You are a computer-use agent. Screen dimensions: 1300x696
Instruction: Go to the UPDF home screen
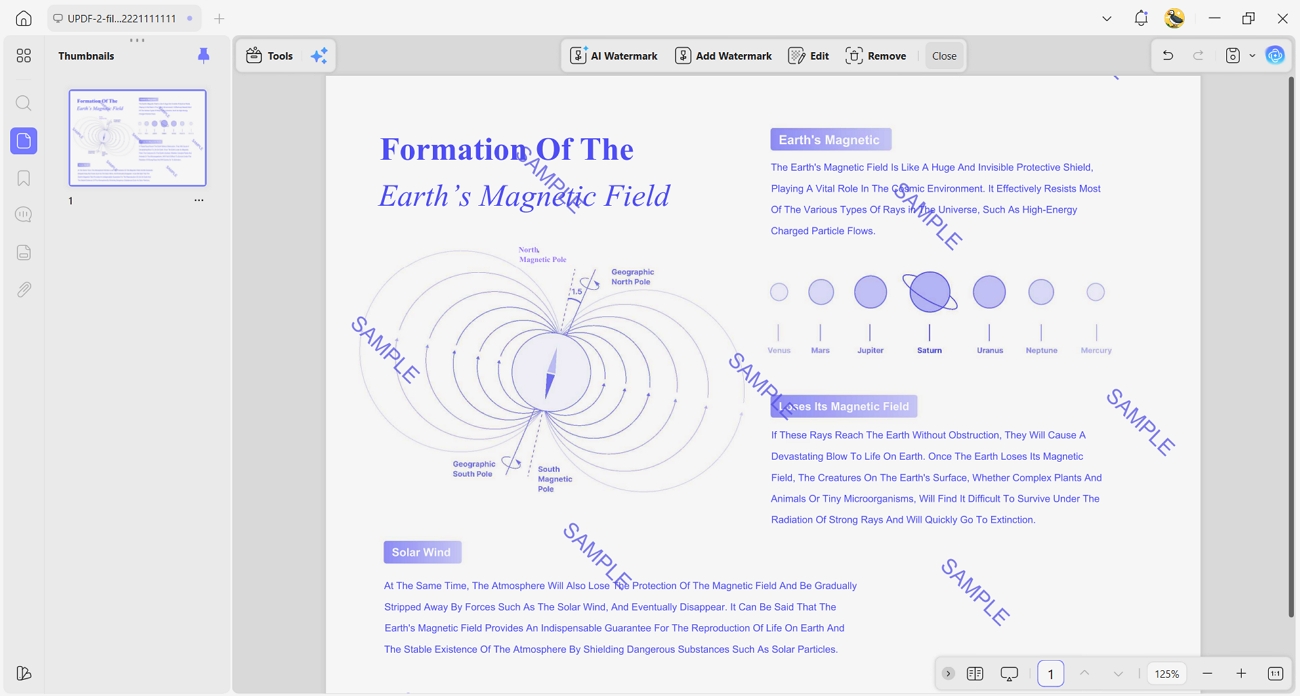pos(23,18)
